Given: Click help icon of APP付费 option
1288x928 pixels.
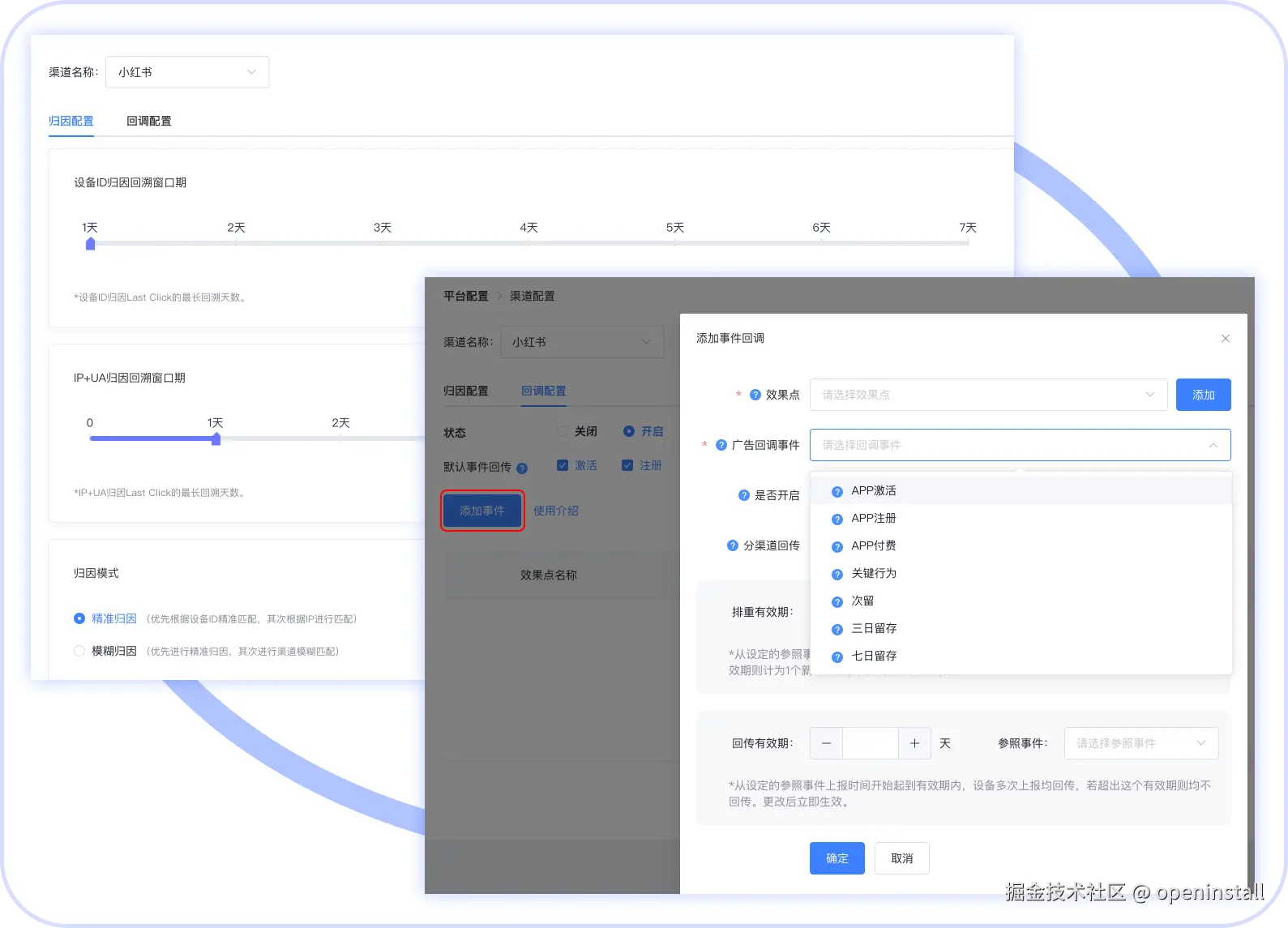Looking at the screenshot, I should point(837,547).
